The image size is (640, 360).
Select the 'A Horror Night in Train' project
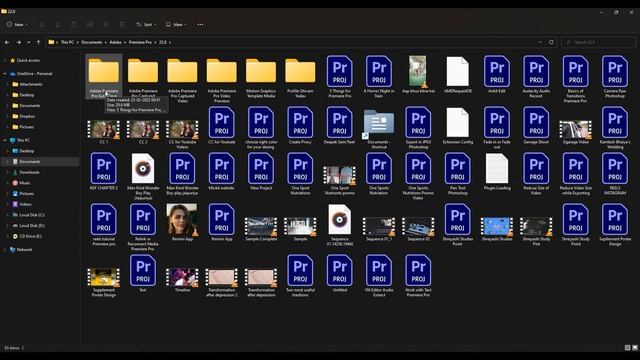point(379,77)
